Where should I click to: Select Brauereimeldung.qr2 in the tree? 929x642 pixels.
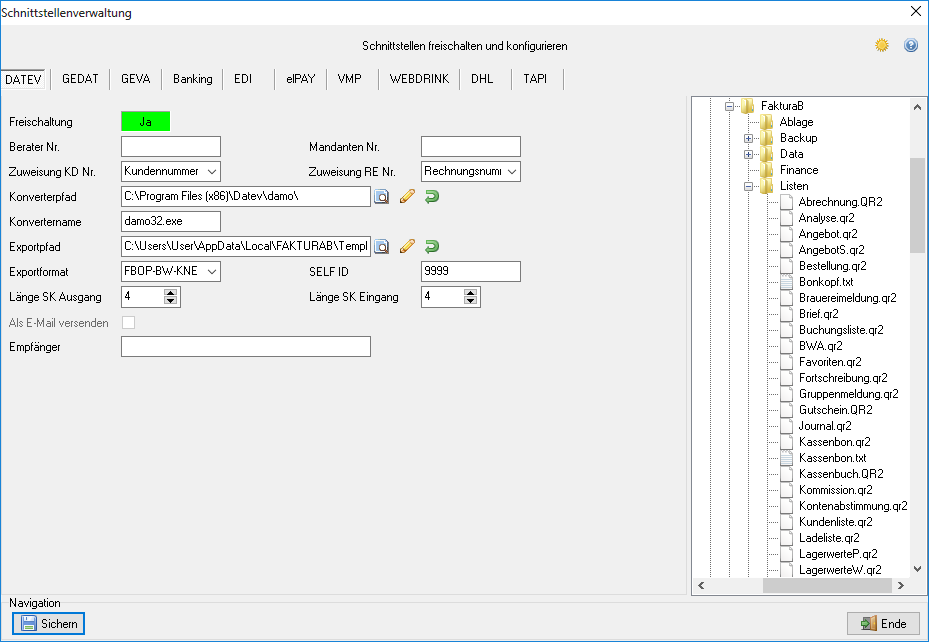pos(847,298)
